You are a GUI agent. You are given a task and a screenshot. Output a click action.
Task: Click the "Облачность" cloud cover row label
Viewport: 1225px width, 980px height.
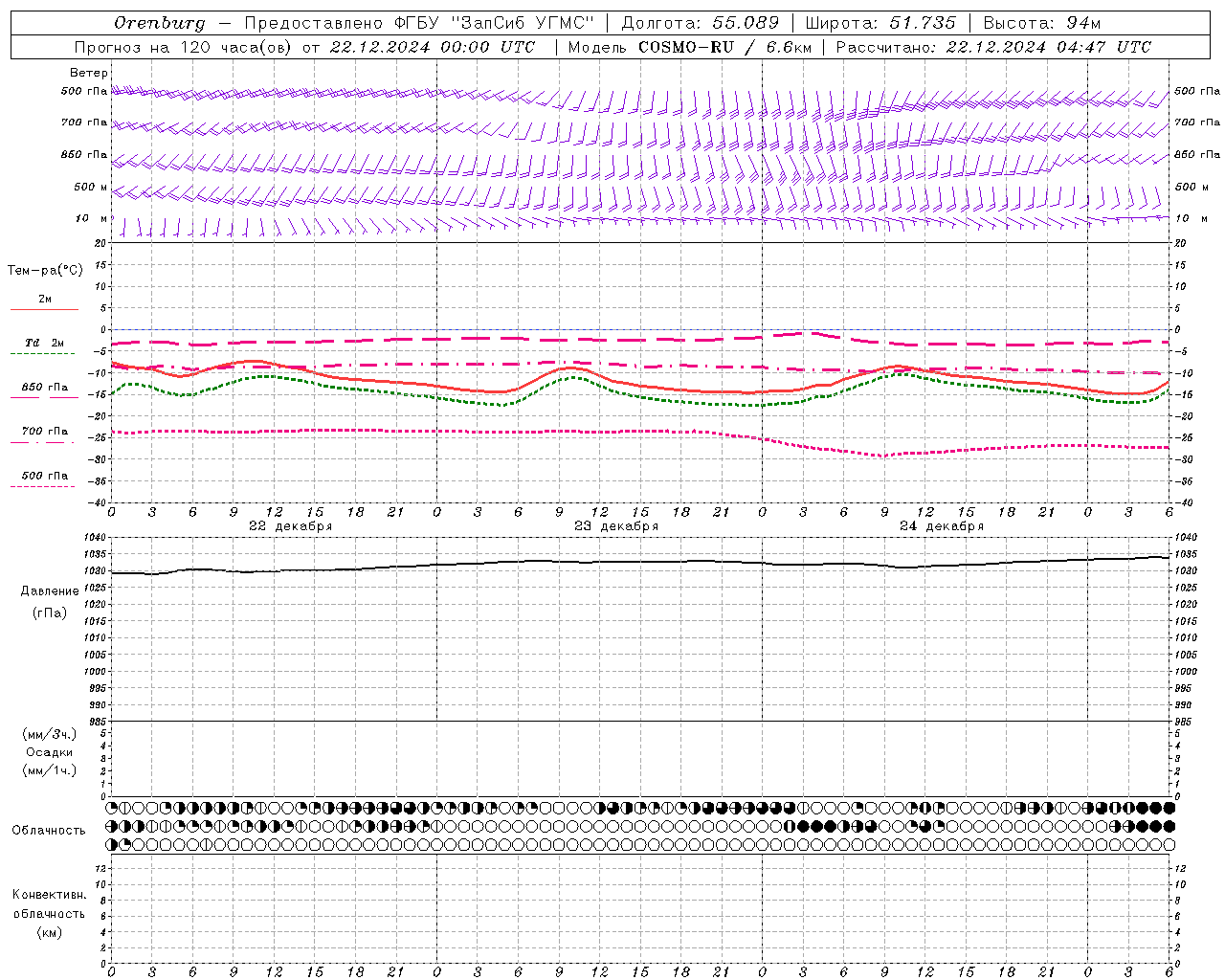(49, 831)
